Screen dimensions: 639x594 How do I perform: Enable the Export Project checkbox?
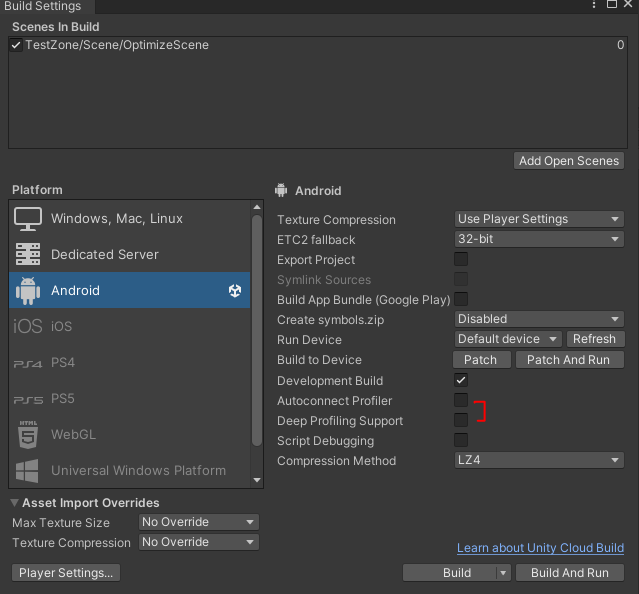pos(461,259)
